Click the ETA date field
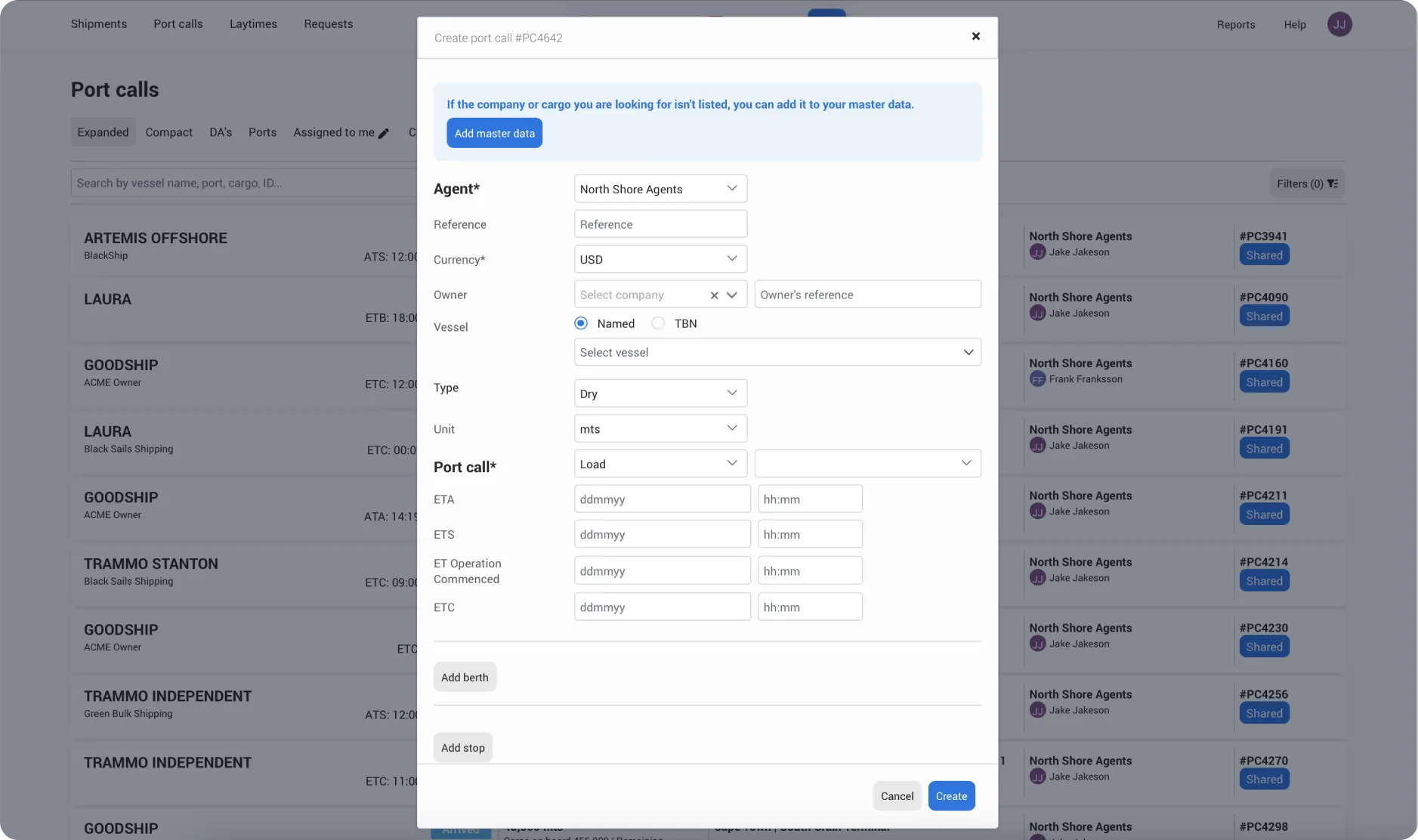This screenshot has height=840, width=1418. click(662, 499)
